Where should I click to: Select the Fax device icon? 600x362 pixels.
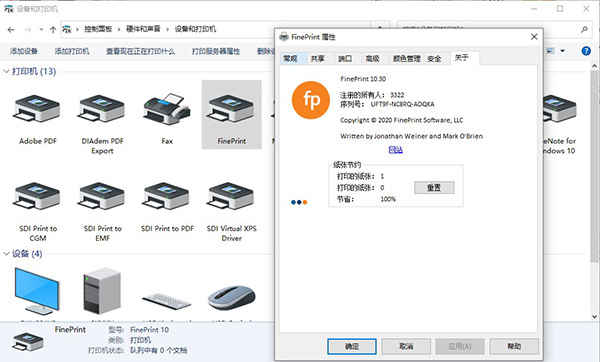click(x=167, y=109)
